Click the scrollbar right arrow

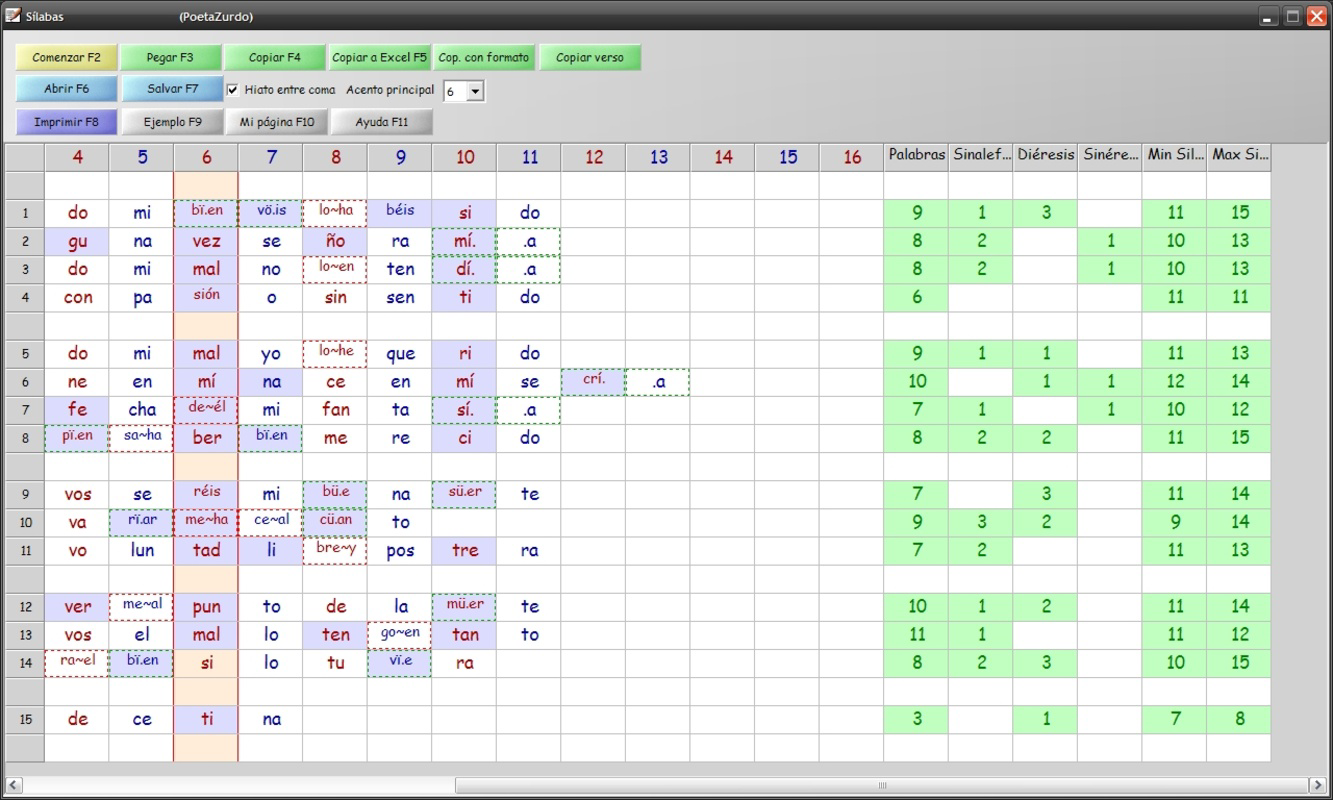[1317, 786]
